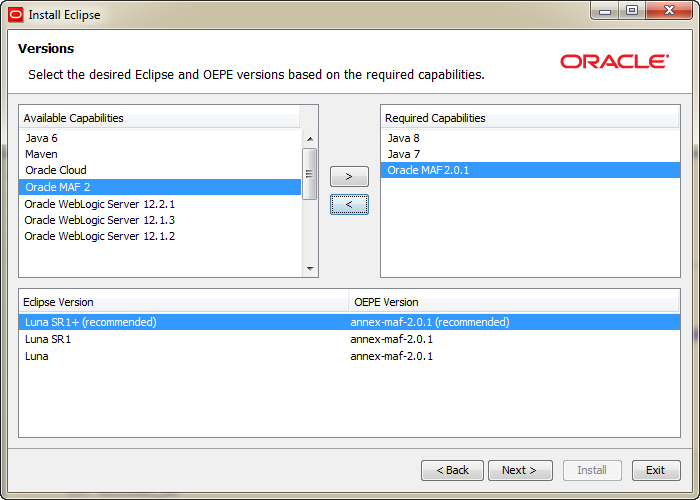
Task: Select Maven capability
Action: 160,154
